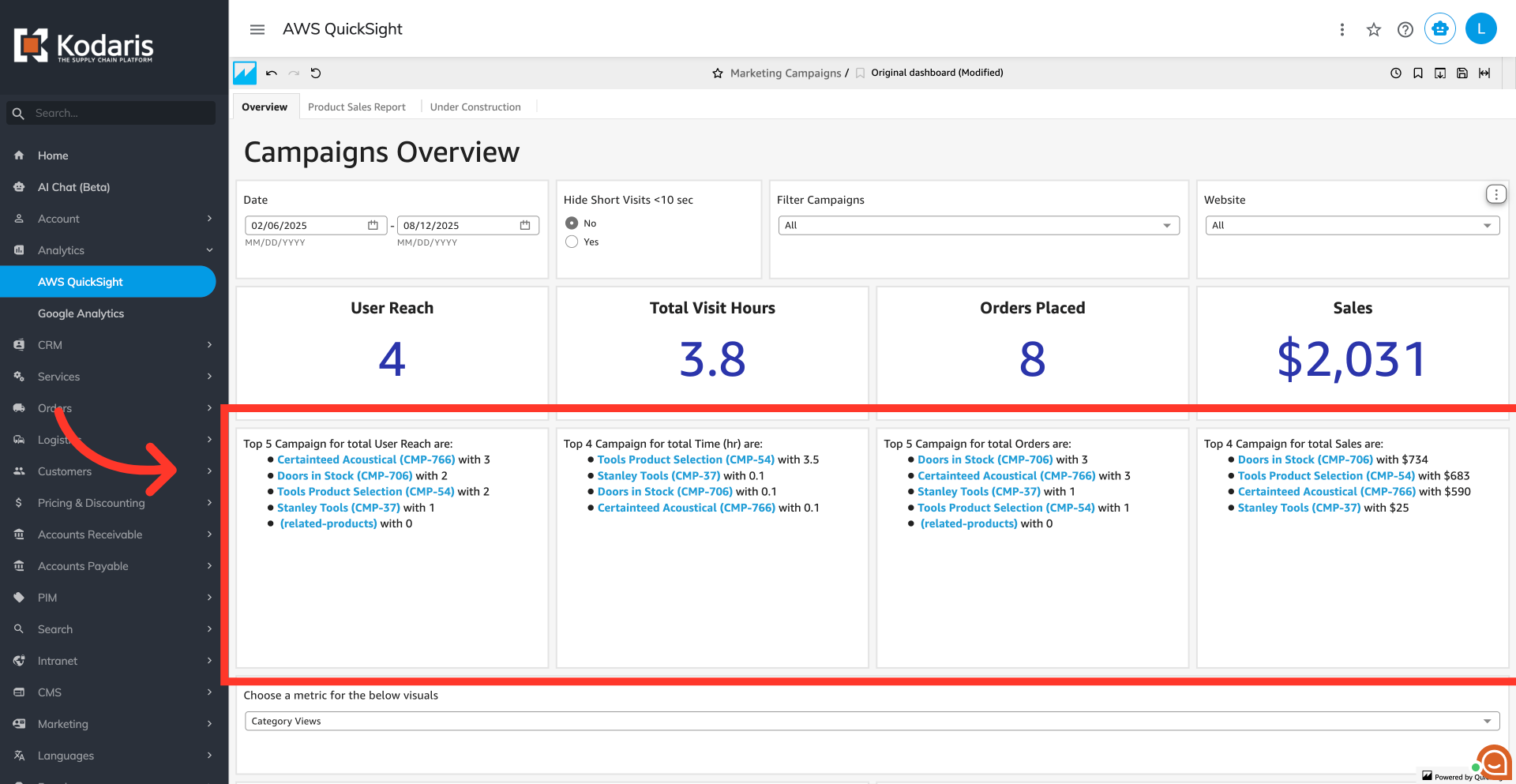Open the schedule clock icon in toolbar
Viewport: 1516px width, 784px height.
[1396, 73]
